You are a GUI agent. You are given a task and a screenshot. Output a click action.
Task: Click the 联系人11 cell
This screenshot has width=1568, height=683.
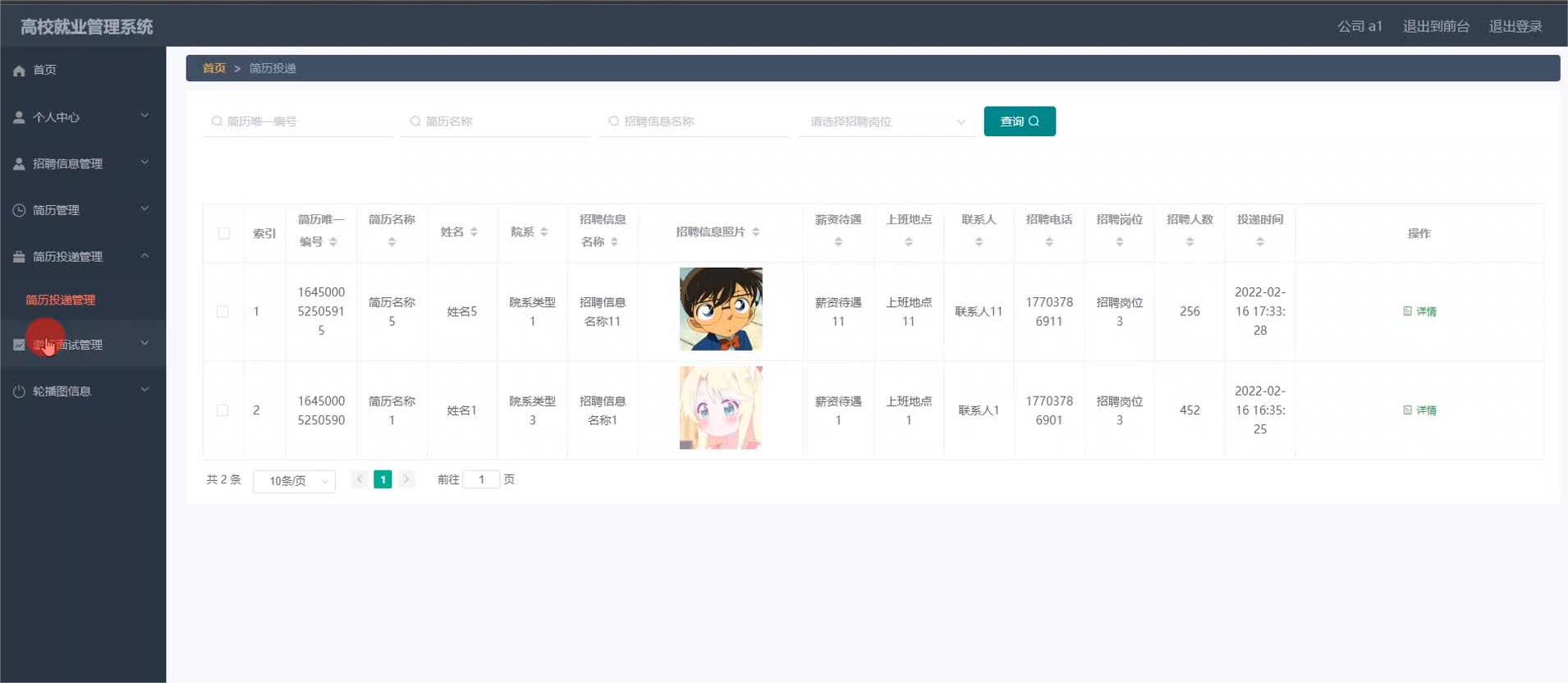click(x=979, y=312)
